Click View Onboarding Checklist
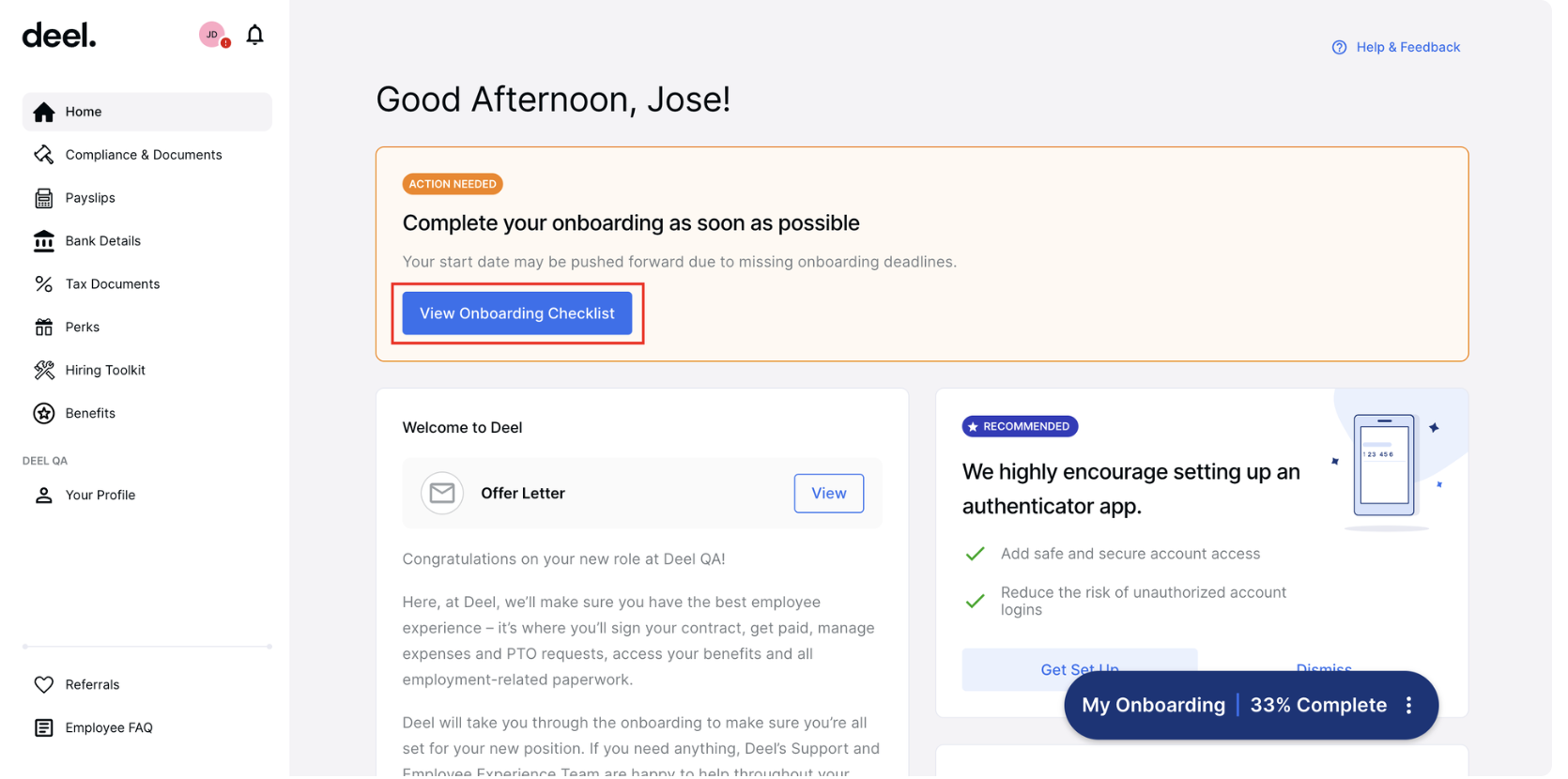Image resolution: width=1568 pixels, height=779 pixels. tap(516, 313)
